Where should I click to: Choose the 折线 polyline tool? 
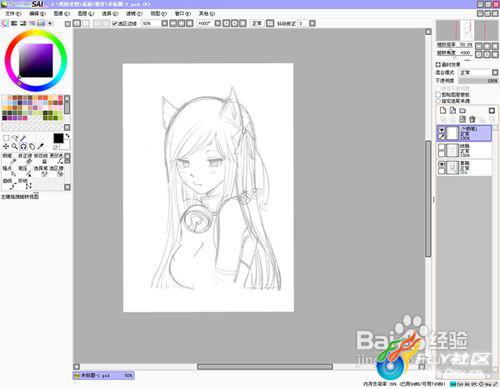click(x=25, y=183)
